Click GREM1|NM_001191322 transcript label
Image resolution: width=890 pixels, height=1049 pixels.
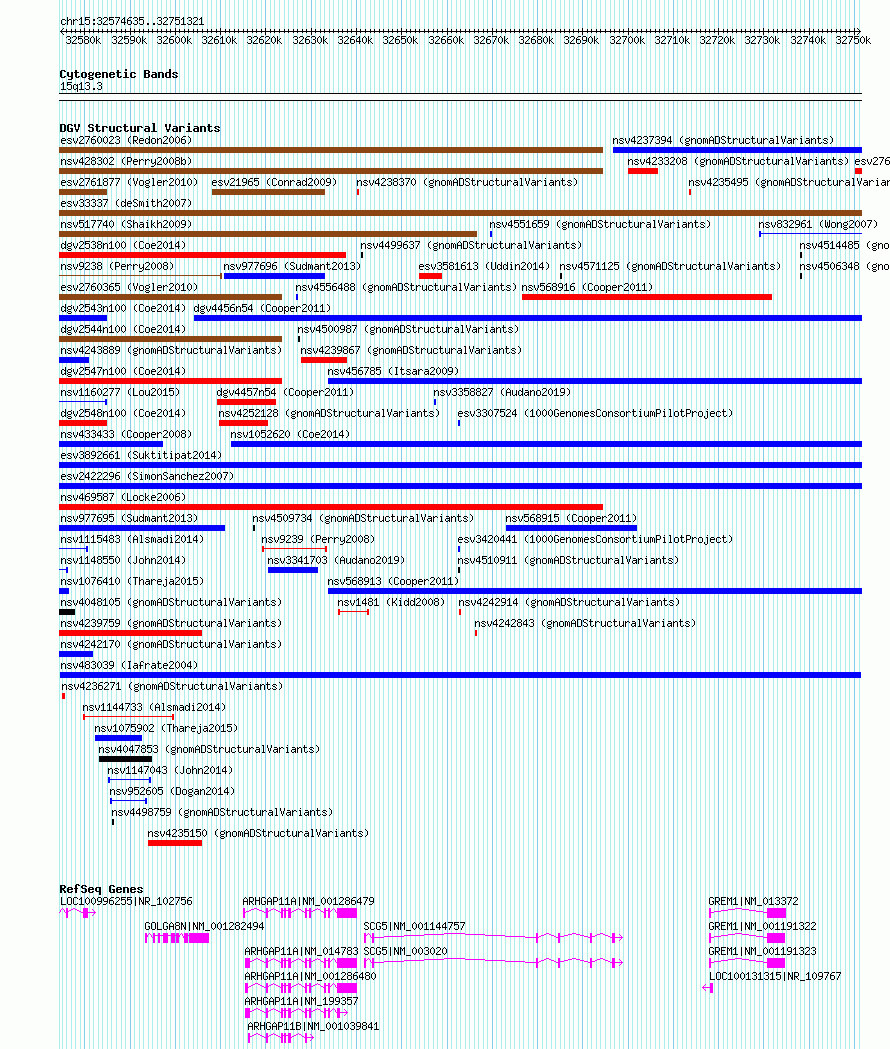pos(762,927)
